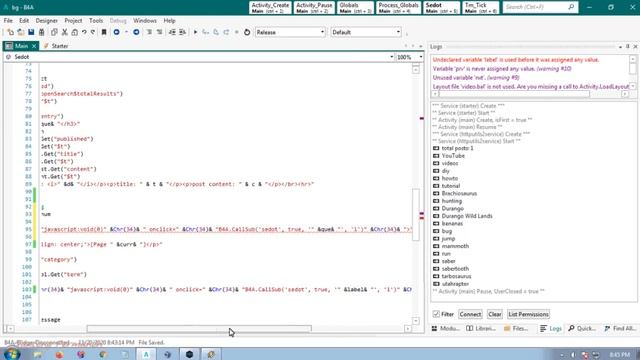Select the 'Durango Wild Lands' log entry
This screenshot has height=360, width=640.
tap(467, 216)
